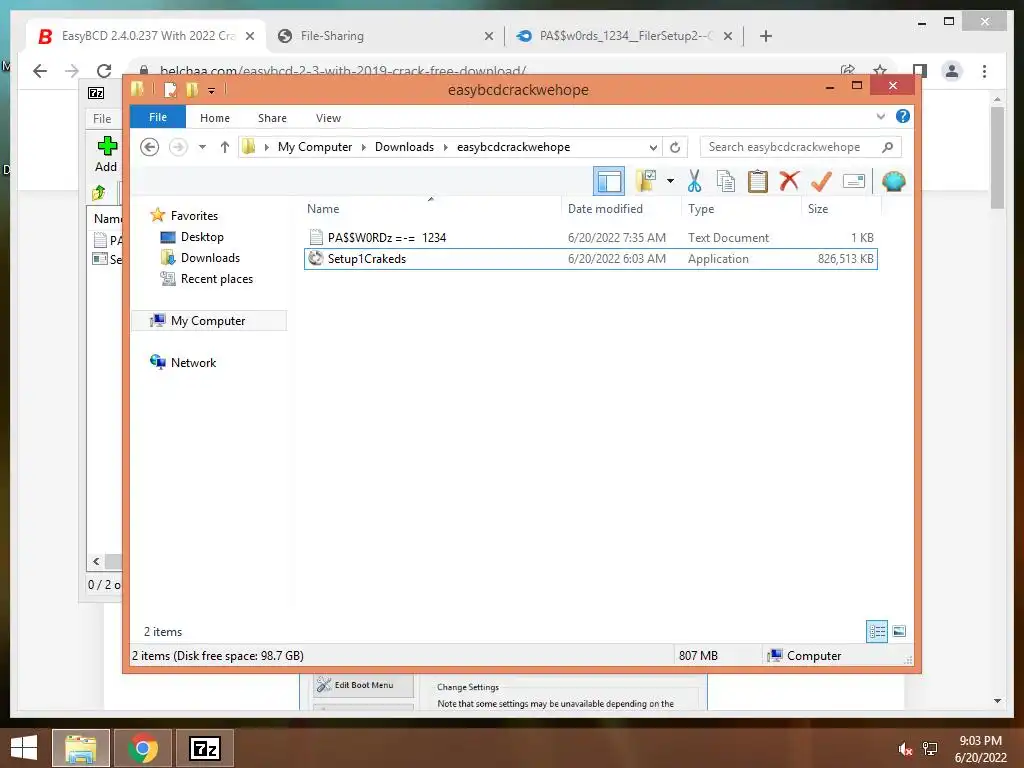Open Favorites in navigation pane
The image size is (1024, 768).
194,216
